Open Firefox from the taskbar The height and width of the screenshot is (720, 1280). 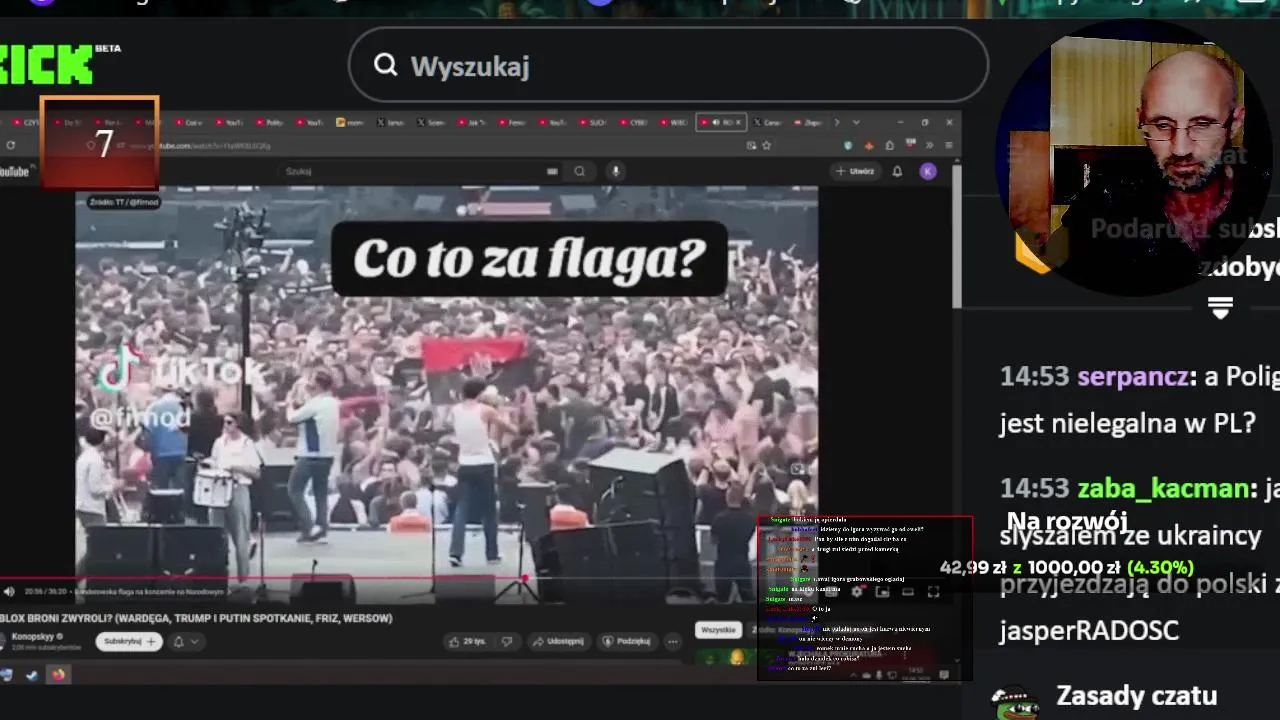click(58, 675)
